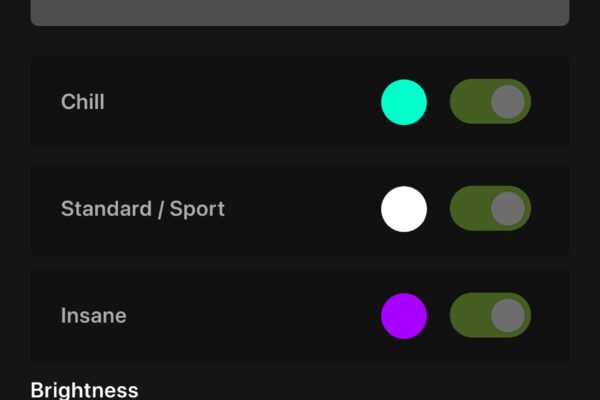Click the green track of Insane toggle
The width and height of the screenshot is (600, 400).
pos(466,316)
